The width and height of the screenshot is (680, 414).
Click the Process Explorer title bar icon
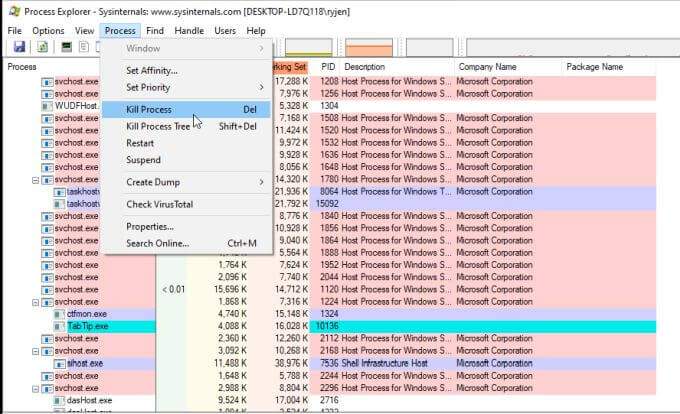coord(14,11)
